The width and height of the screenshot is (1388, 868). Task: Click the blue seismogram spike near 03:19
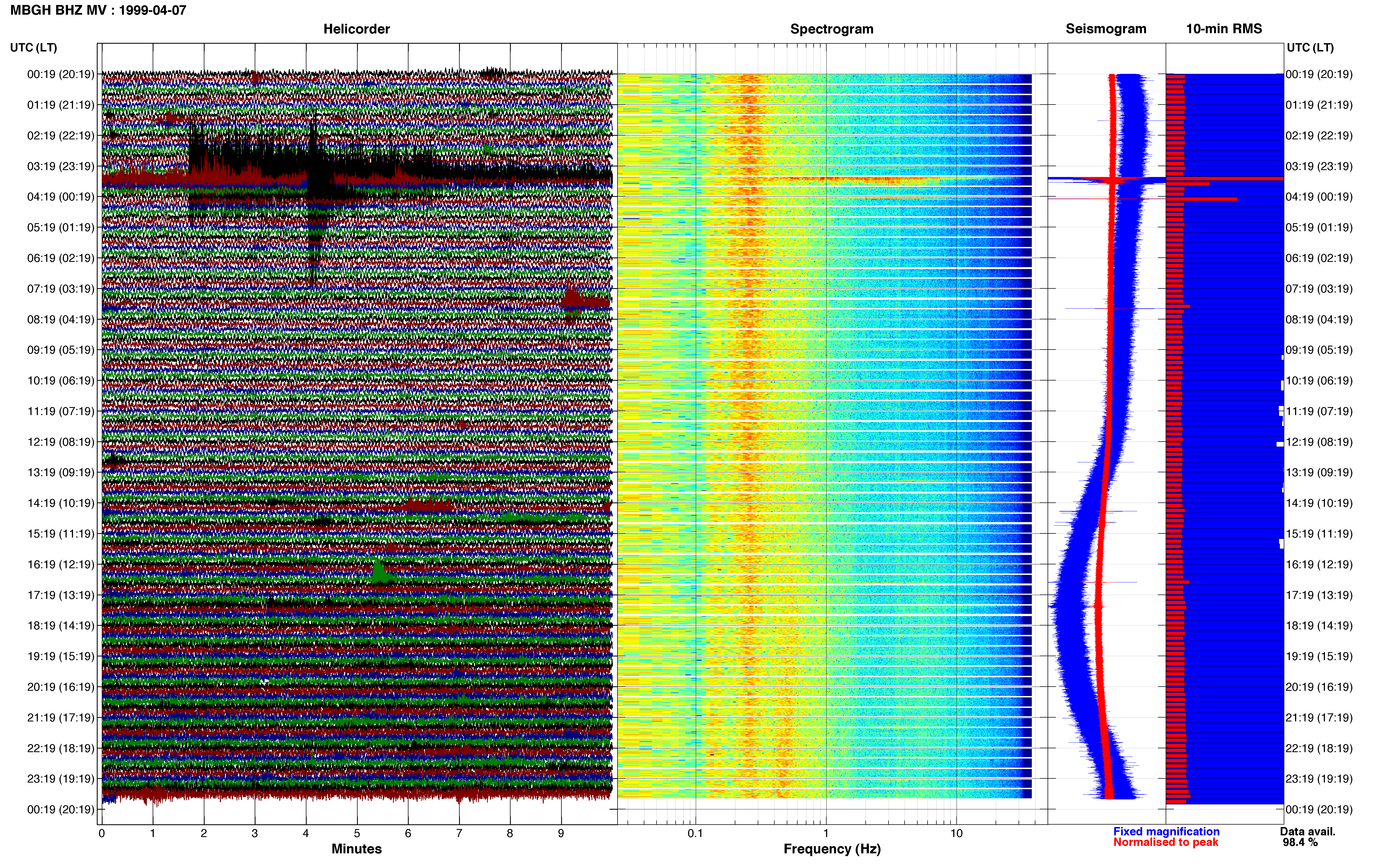coord(1107,180)
